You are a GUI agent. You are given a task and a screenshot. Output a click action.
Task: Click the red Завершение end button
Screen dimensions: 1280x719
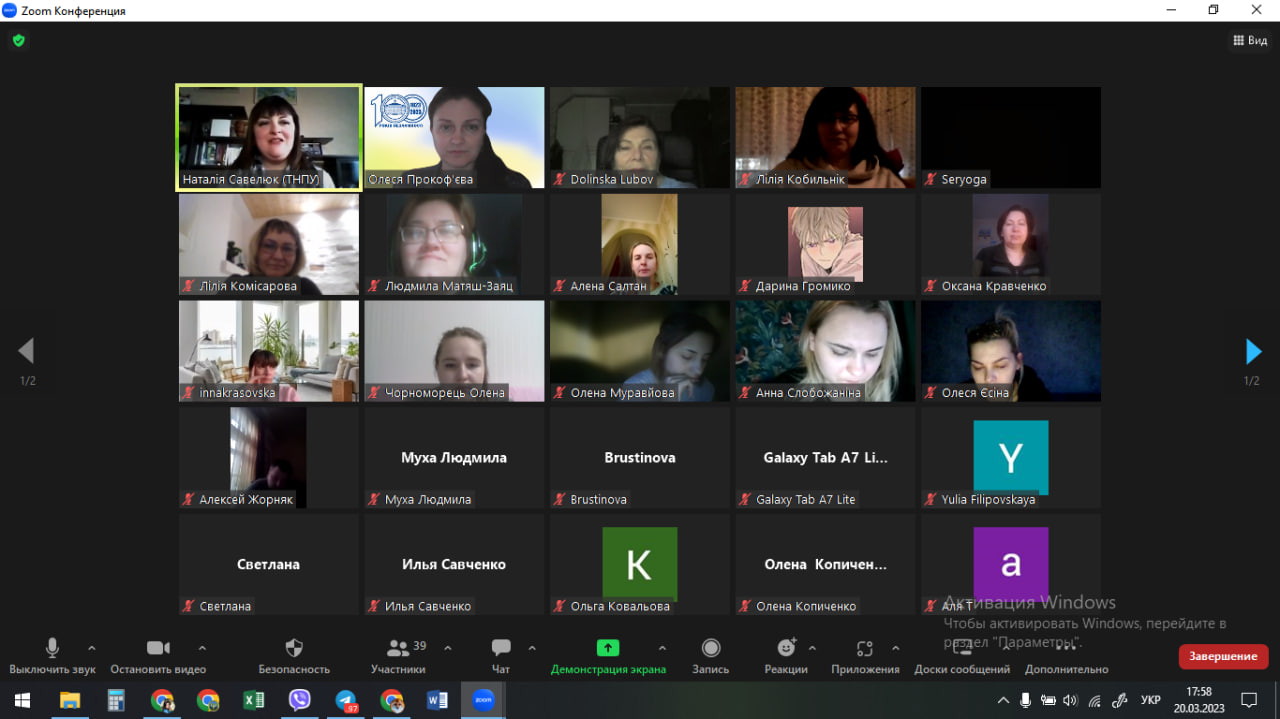point(1223,656)
